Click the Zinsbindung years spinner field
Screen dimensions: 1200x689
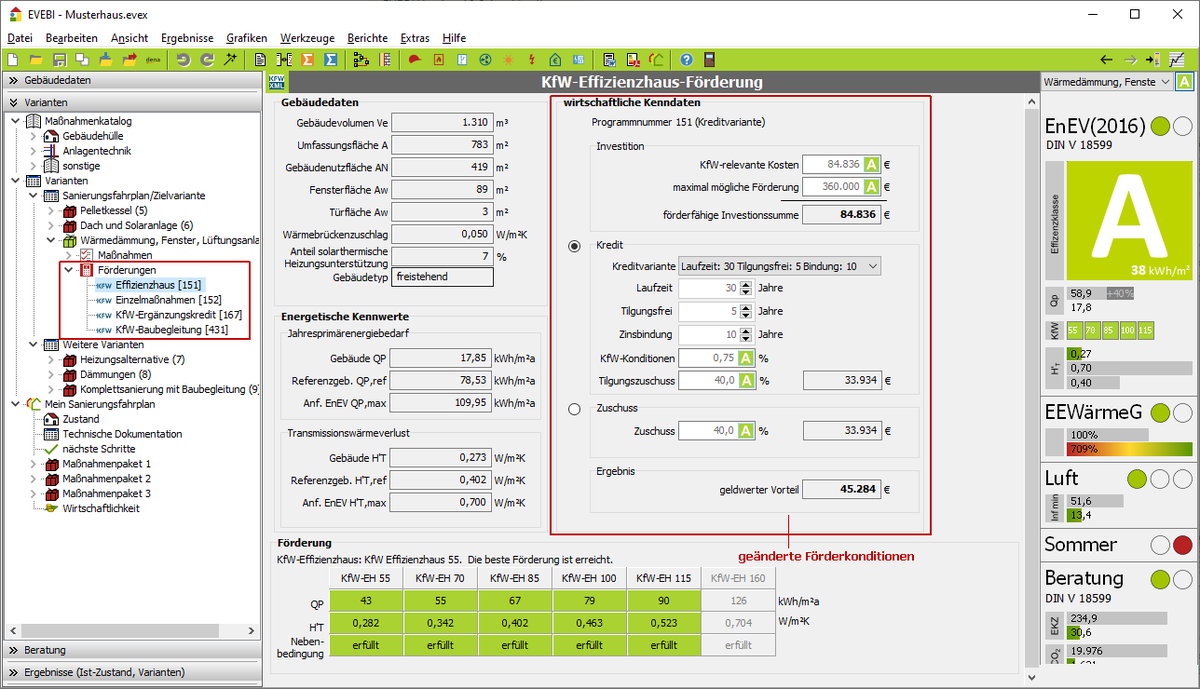tap(717, 334)
